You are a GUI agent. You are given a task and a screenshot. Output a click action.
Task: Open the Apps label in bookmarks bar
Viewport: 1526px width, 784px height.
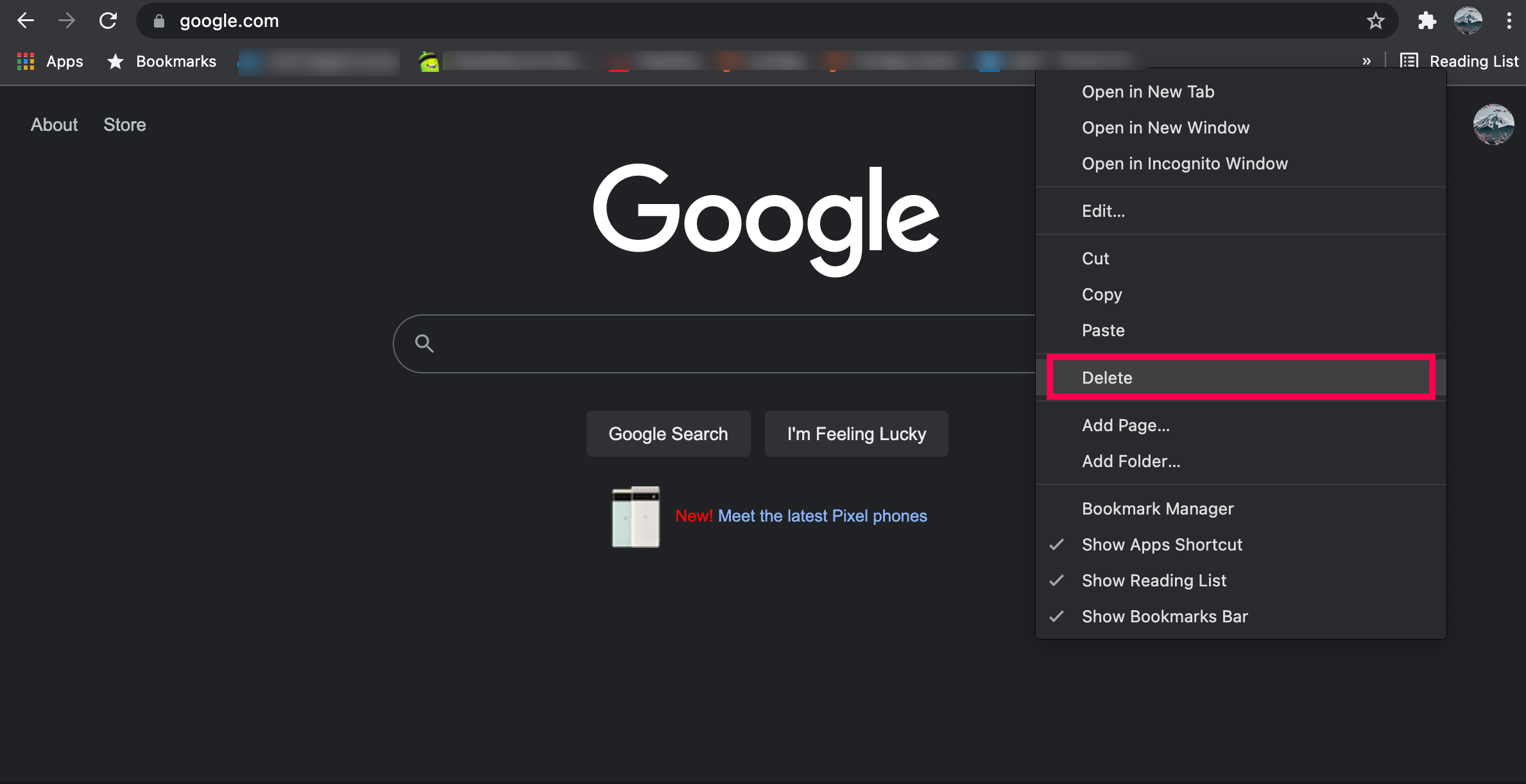[65, 62]
